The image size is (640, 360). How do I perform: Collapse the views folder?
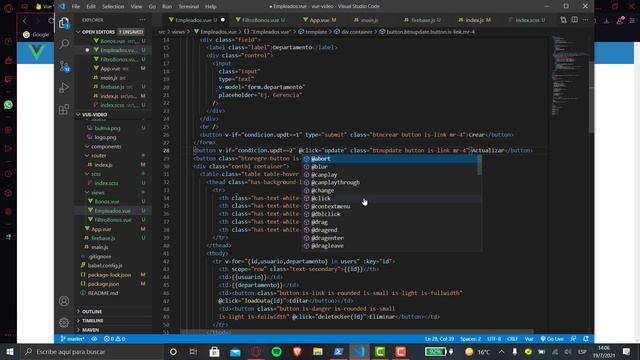click(98, 192)
